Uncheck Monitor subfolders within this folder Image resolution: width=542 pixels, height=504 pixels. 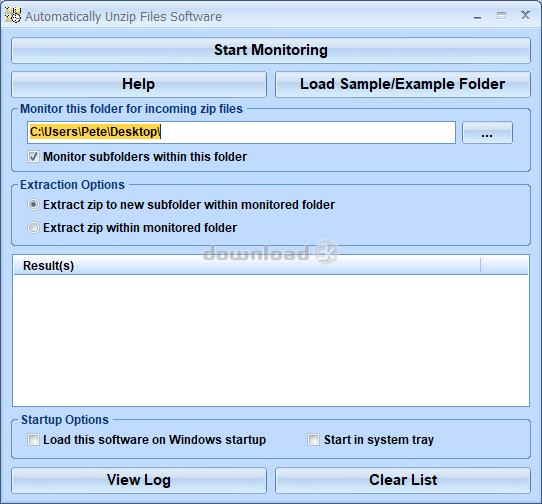pos(34,157)
